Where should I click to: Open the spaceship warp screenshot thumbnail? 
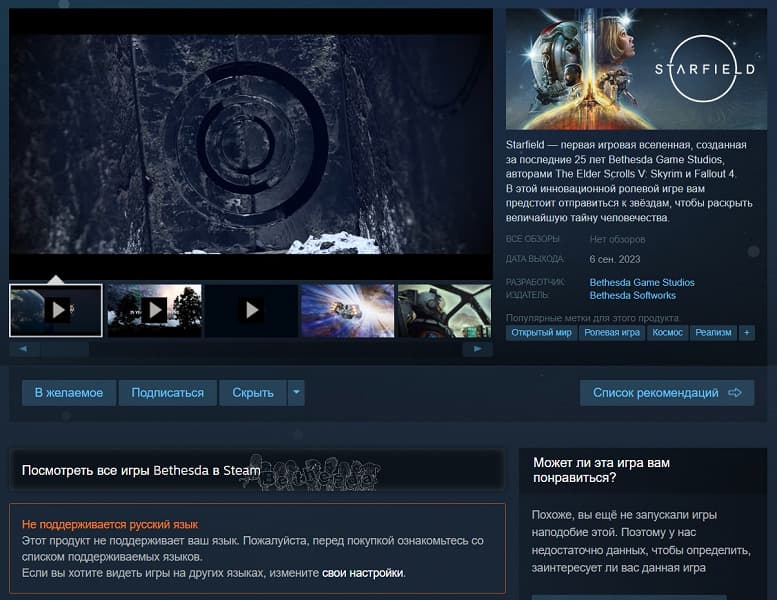(x=348, y=311)
